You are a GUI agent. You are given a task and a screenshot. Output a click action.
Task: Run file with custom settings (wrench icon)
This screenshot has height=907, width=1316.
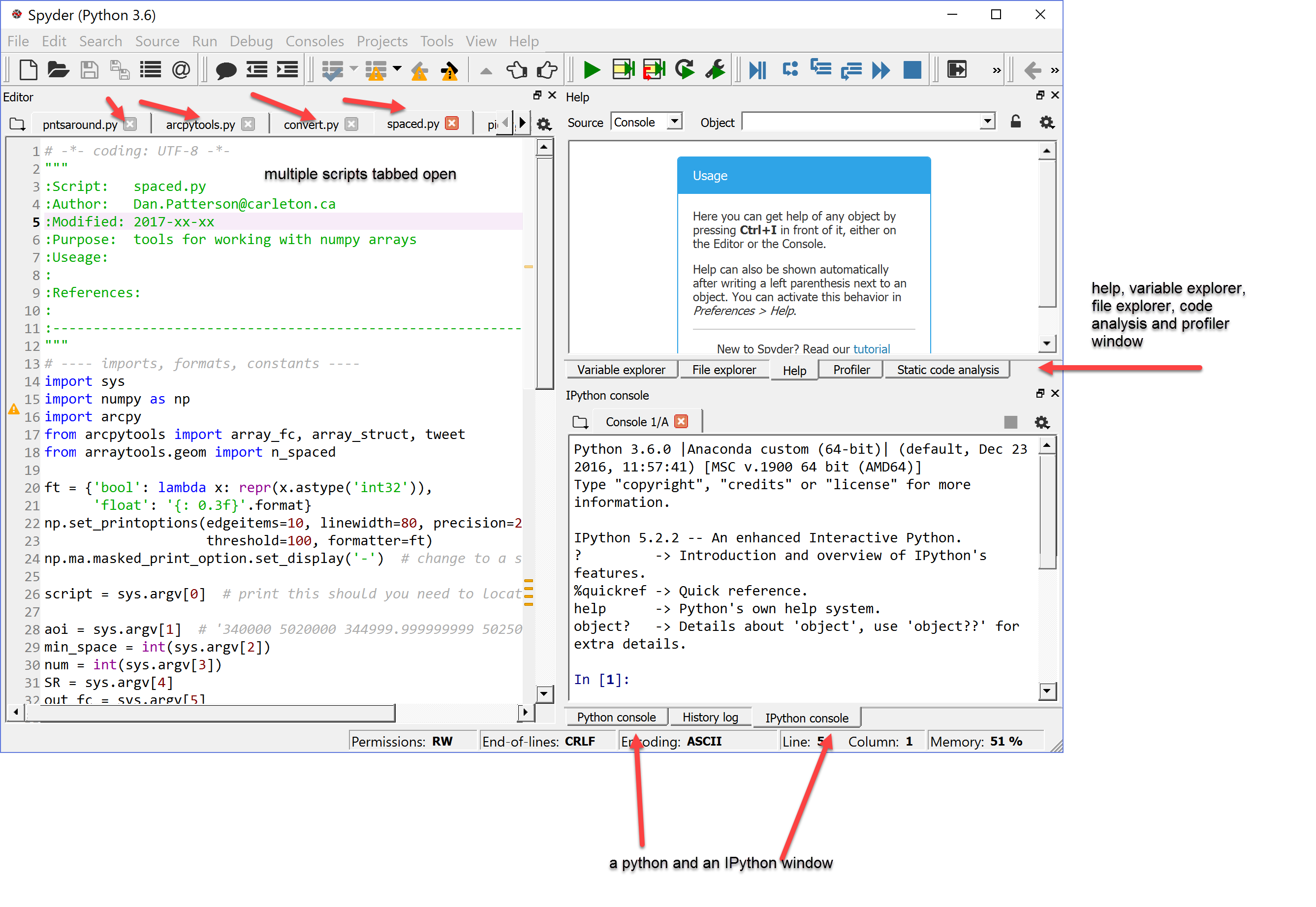[x=716, y=70]
